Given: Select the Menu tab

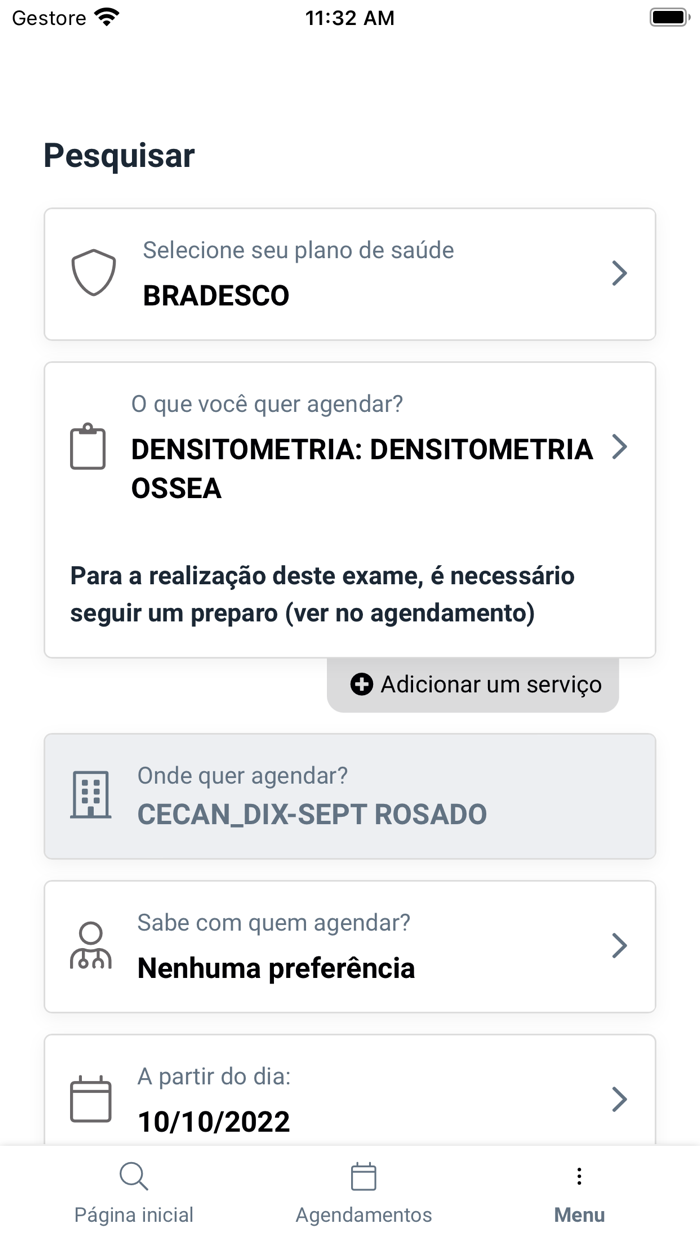Looking at the screenshot, I should pos(578,1193).
